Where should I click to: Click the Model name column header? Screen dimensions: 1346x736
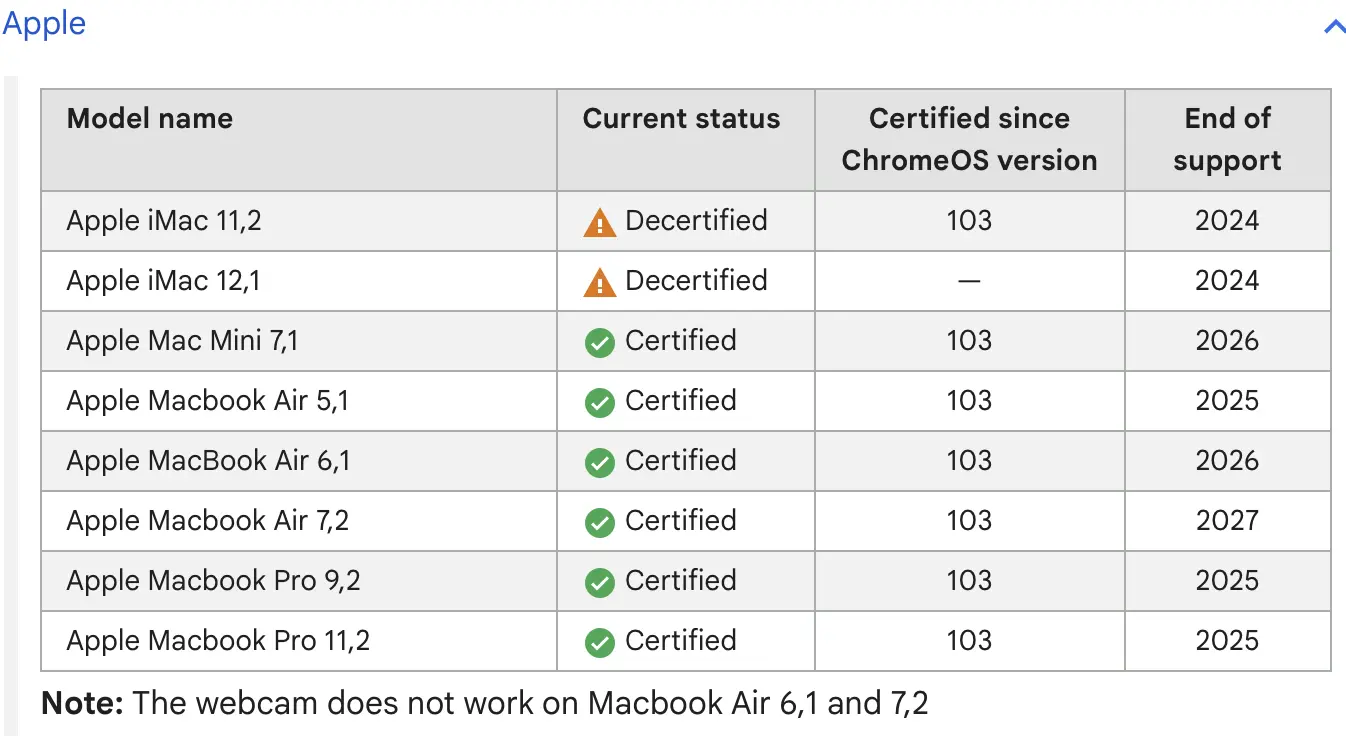tap(150, 119)
